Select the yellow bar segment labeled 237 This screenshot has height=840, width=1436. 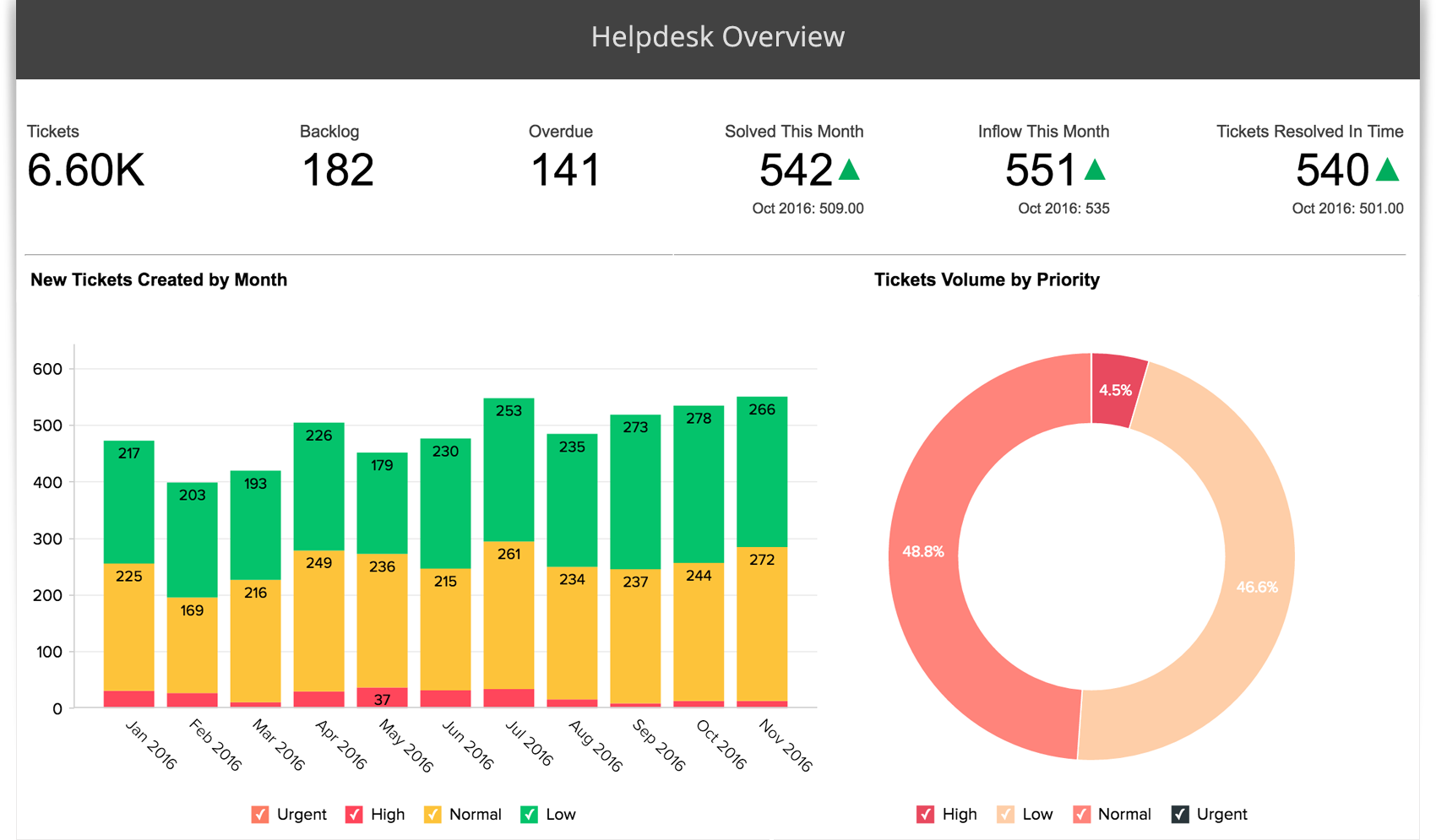click(636, 637)
